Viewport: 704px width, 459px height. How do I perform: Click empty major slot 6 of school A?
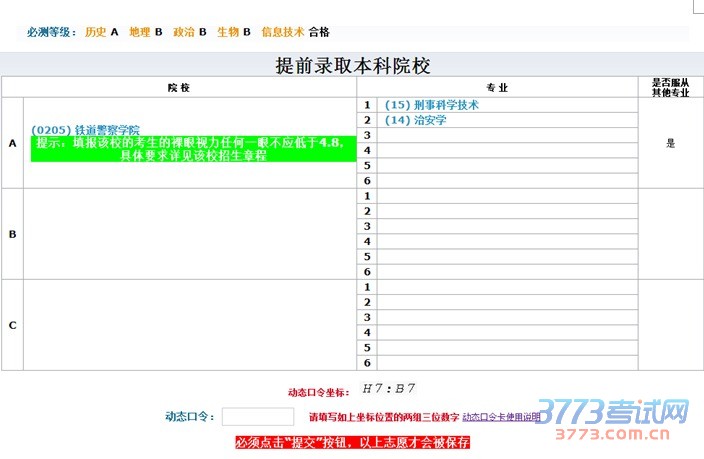tap(507, 180)
